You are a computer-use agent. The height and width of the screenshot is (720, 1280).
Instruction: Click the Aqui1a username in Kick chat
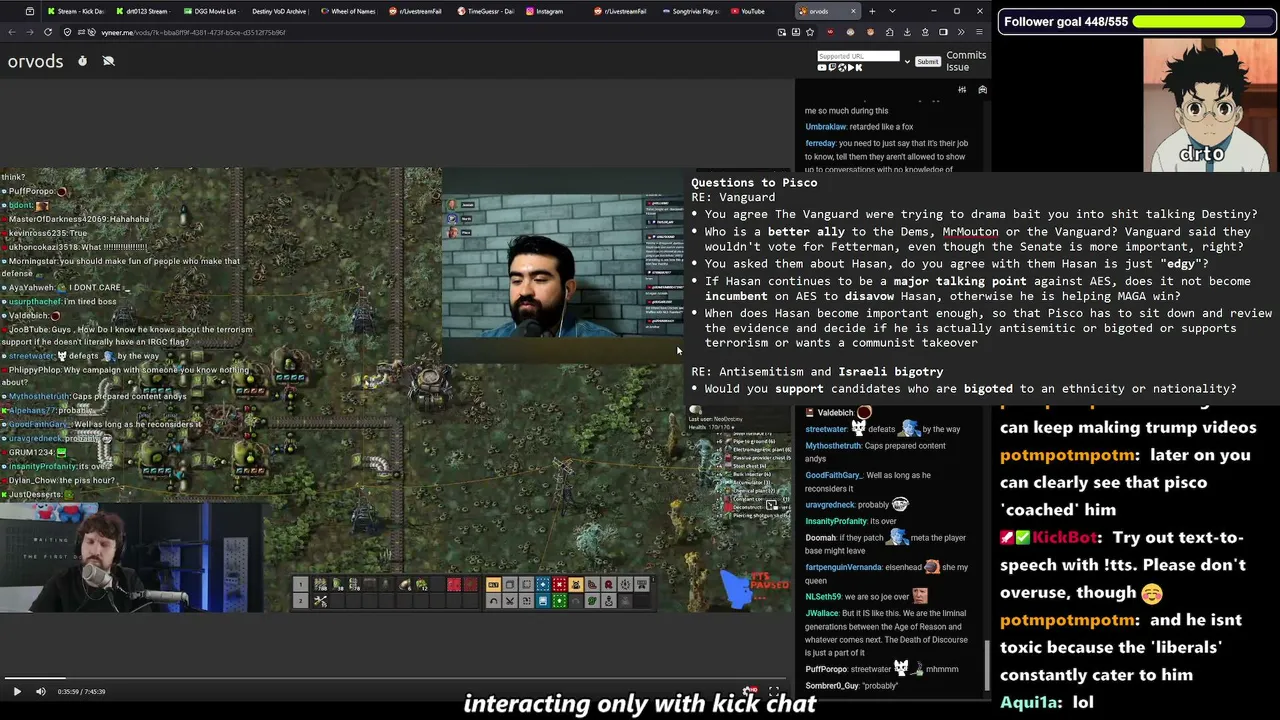point(1031,702)
